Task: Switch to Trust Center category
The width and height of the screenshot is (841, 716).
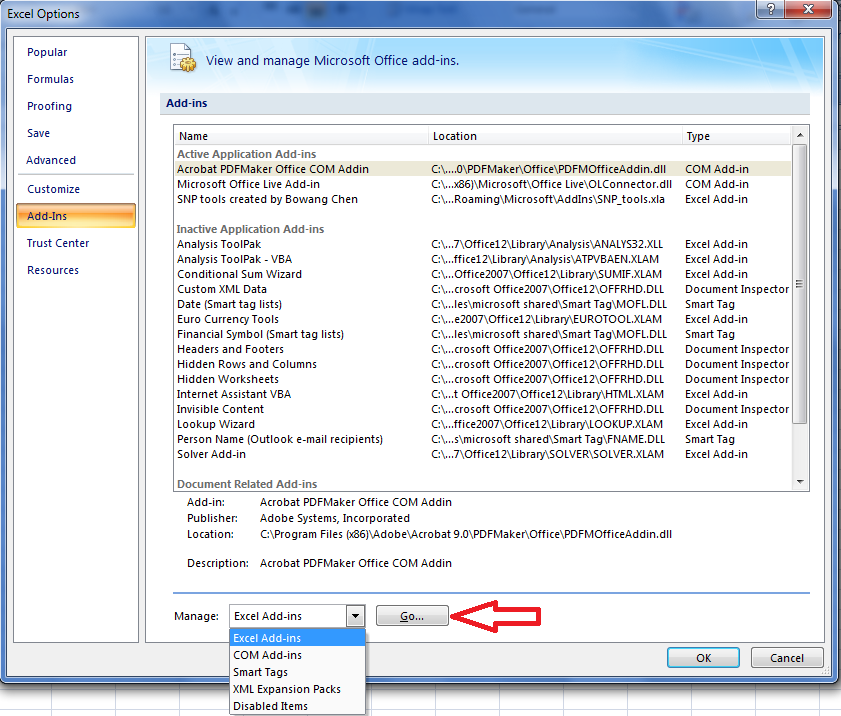Action: coord(58,243)
